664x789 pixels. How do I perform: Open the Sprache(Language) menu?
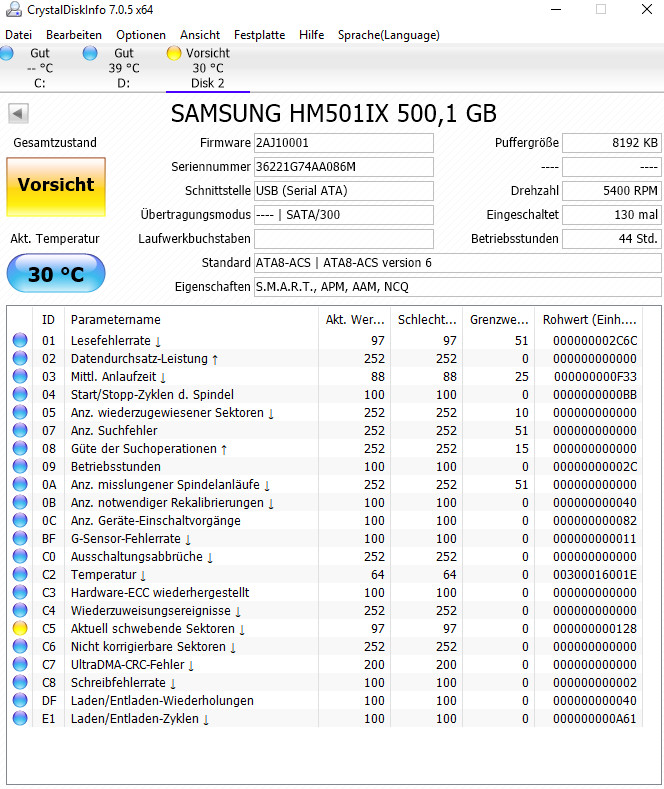tap(388, 35)
